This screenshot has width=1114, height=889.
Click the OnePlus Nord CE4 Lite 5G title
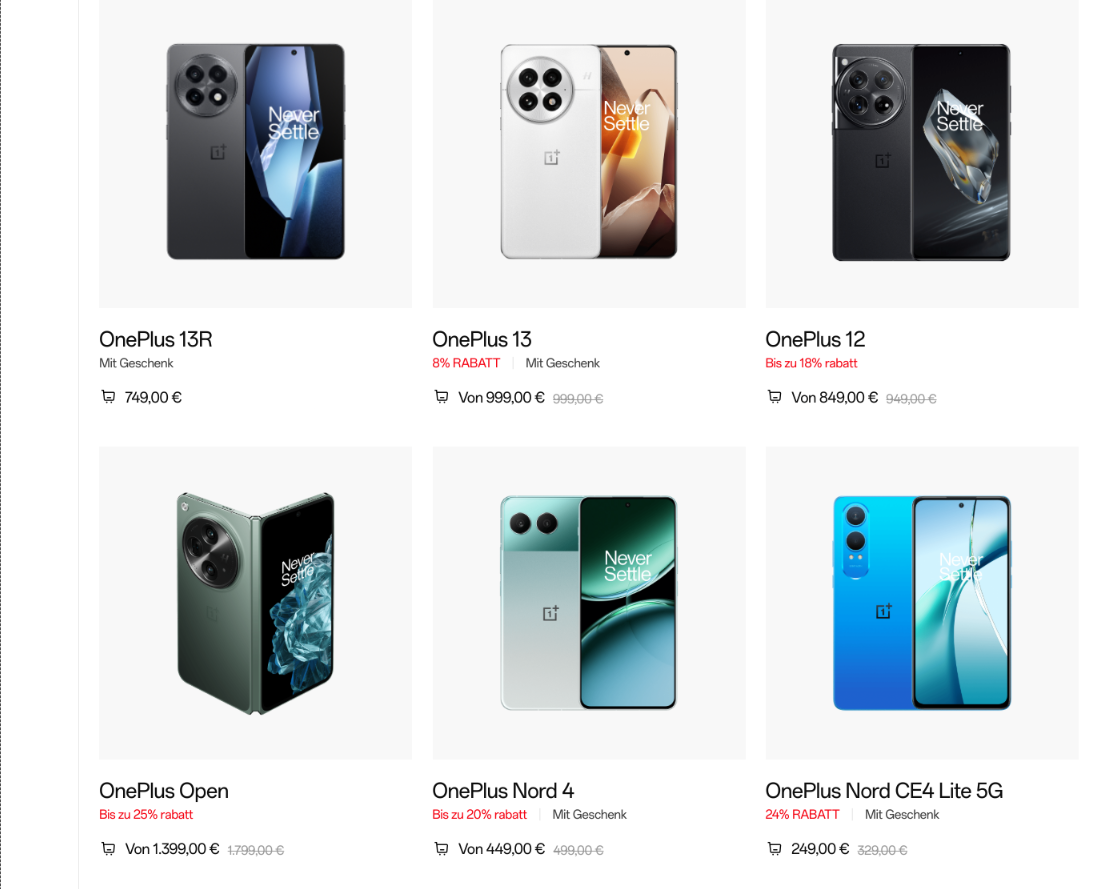pos(884,791)
